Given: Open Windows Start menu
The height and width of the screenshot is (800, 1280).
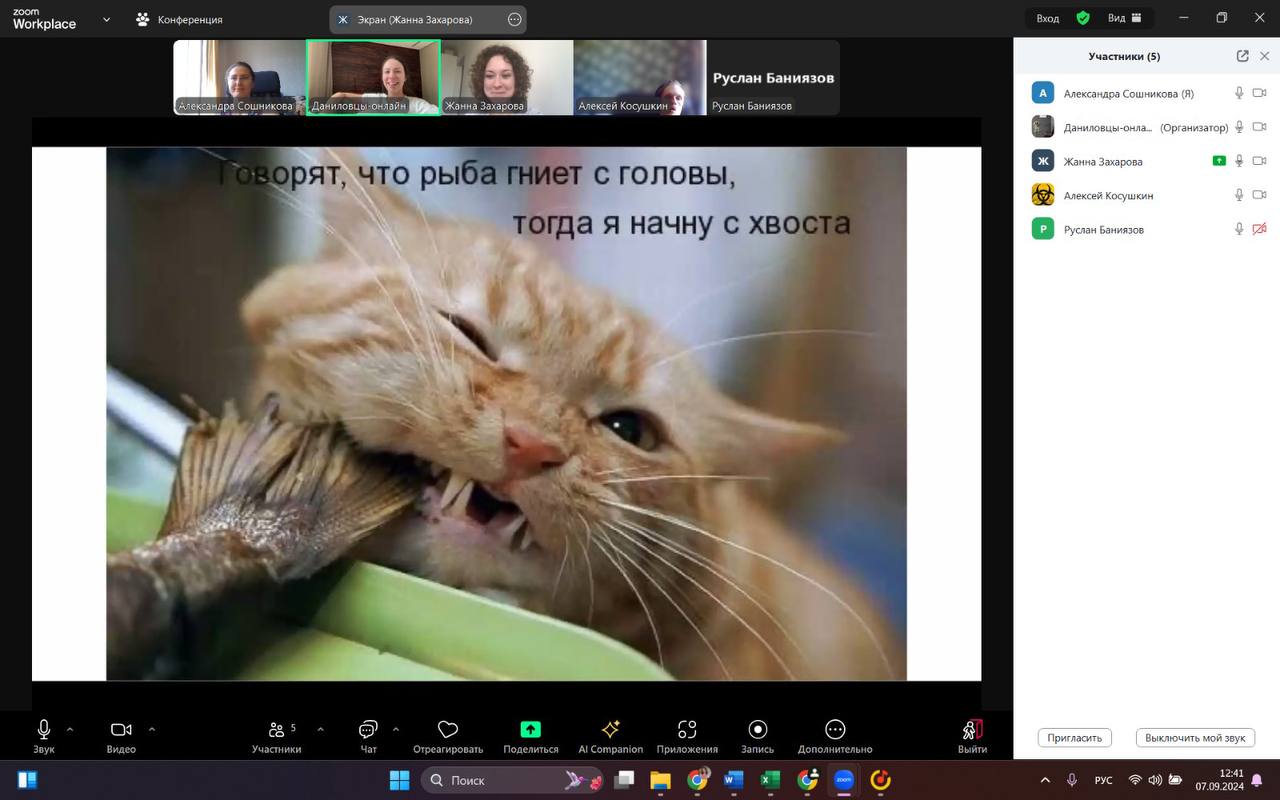Looking at the screenshot, I should click(399, 780).
